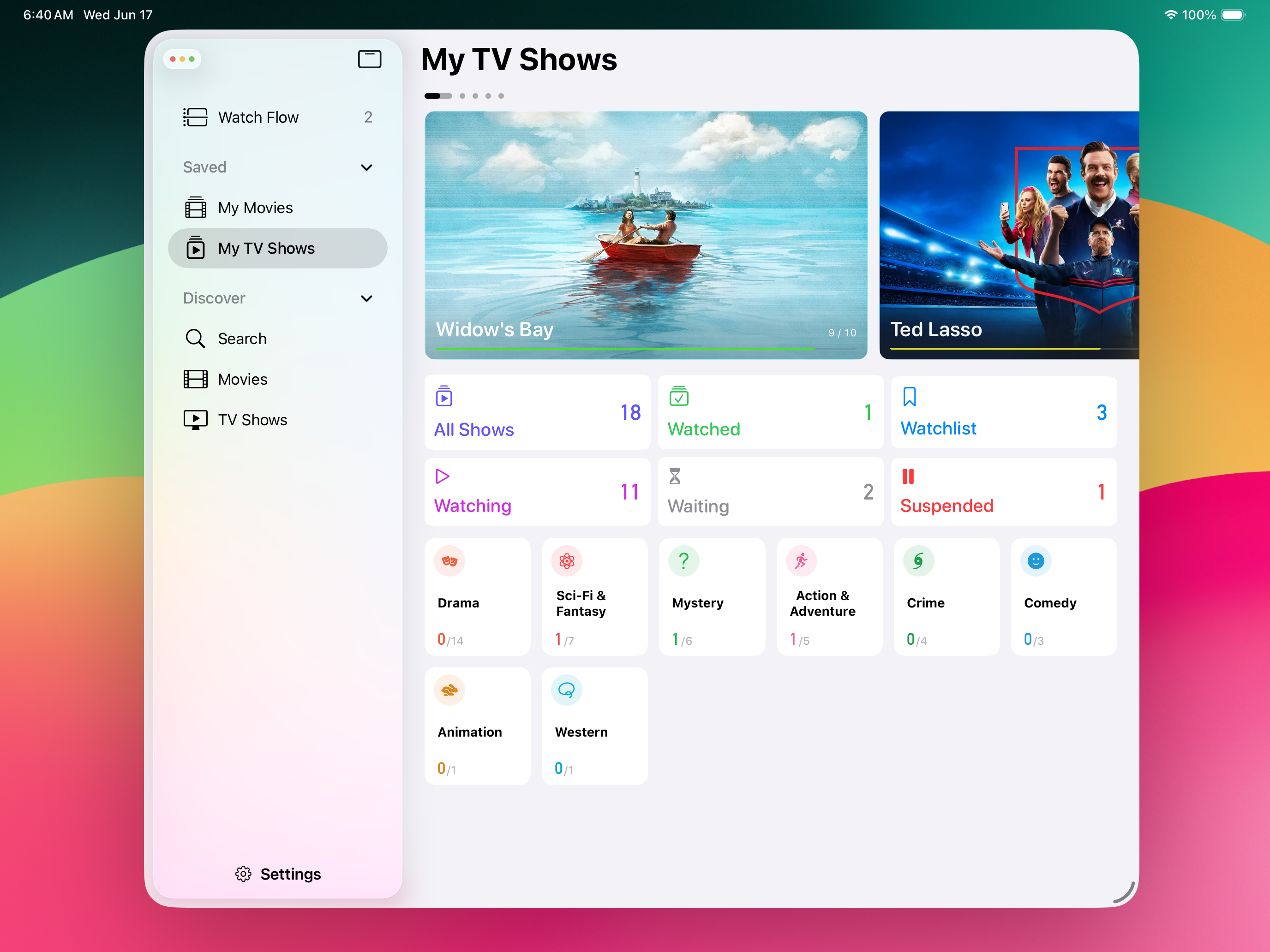Click the Watchlist bookmark icon
The height and width of the screenshot is (952, 1270).
(x=910, y=397)
